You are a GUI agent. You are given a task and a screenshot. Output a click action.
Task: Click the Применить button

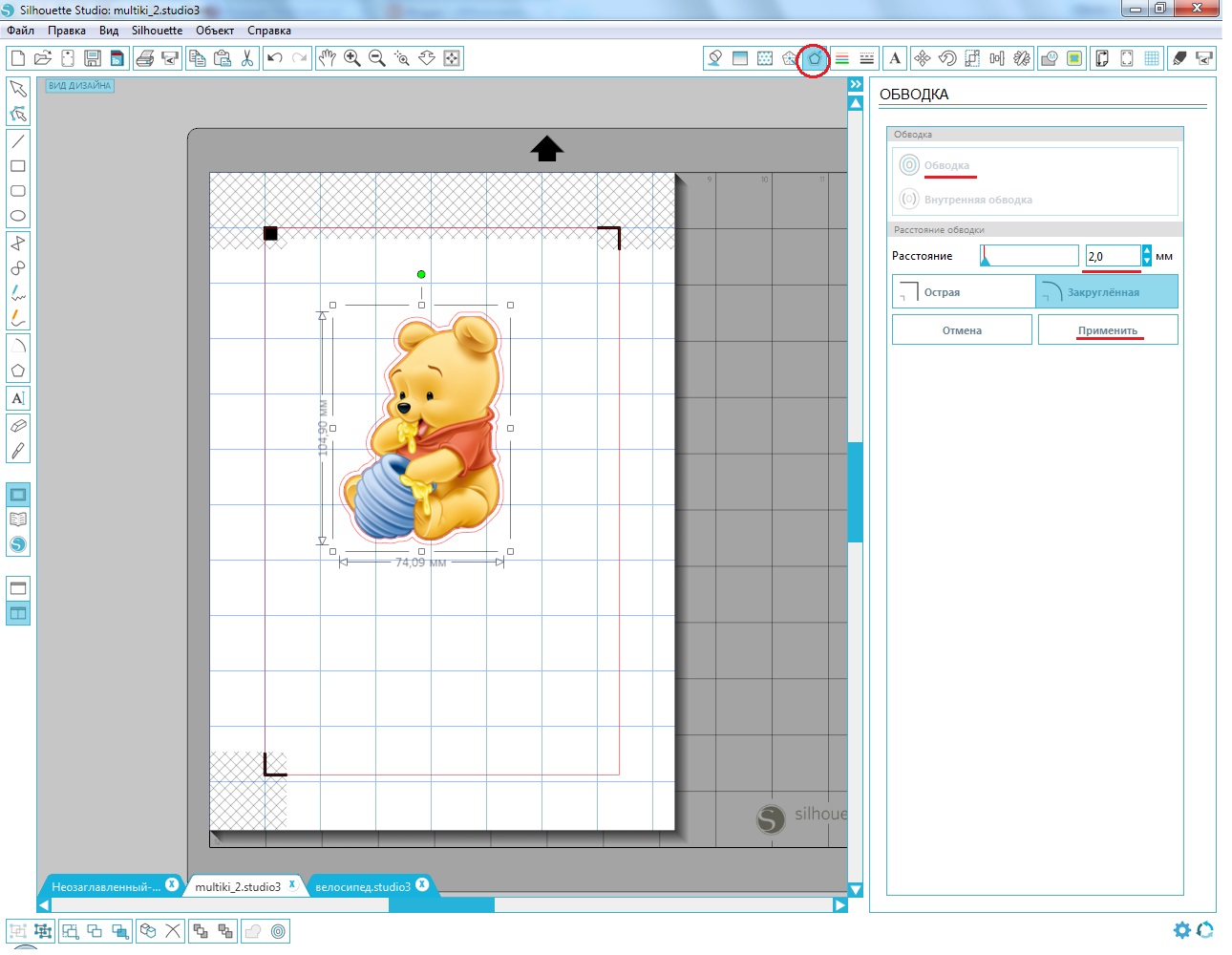[1108, 329]
